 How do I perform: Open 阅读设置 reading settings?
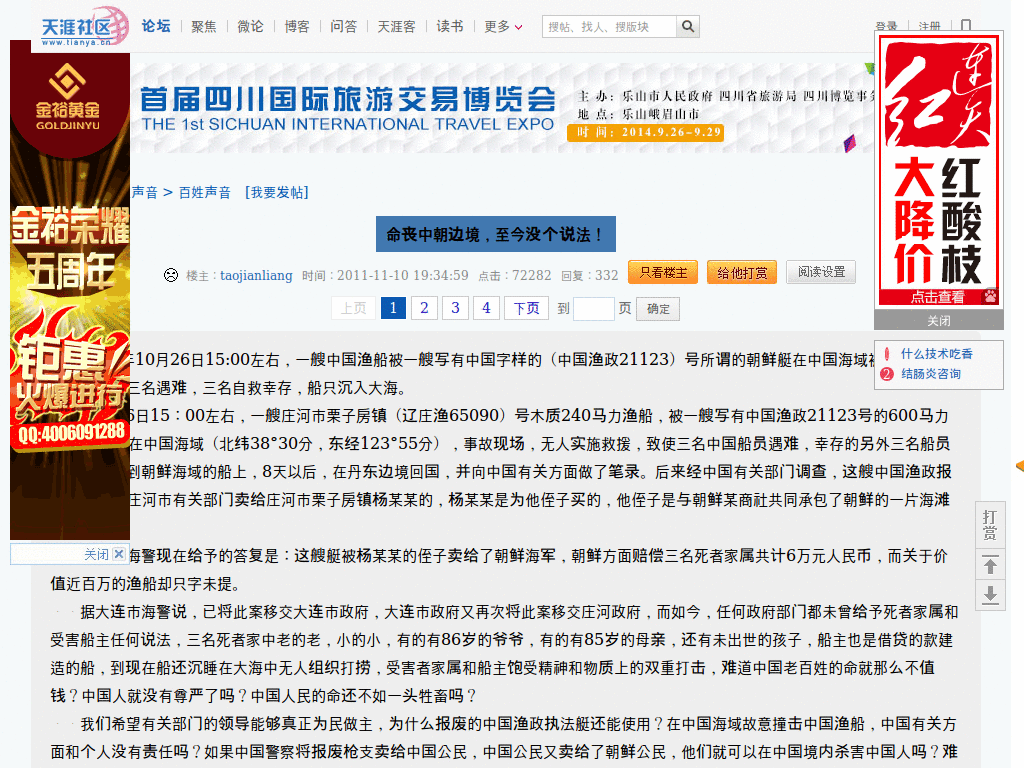coord(820,271)
